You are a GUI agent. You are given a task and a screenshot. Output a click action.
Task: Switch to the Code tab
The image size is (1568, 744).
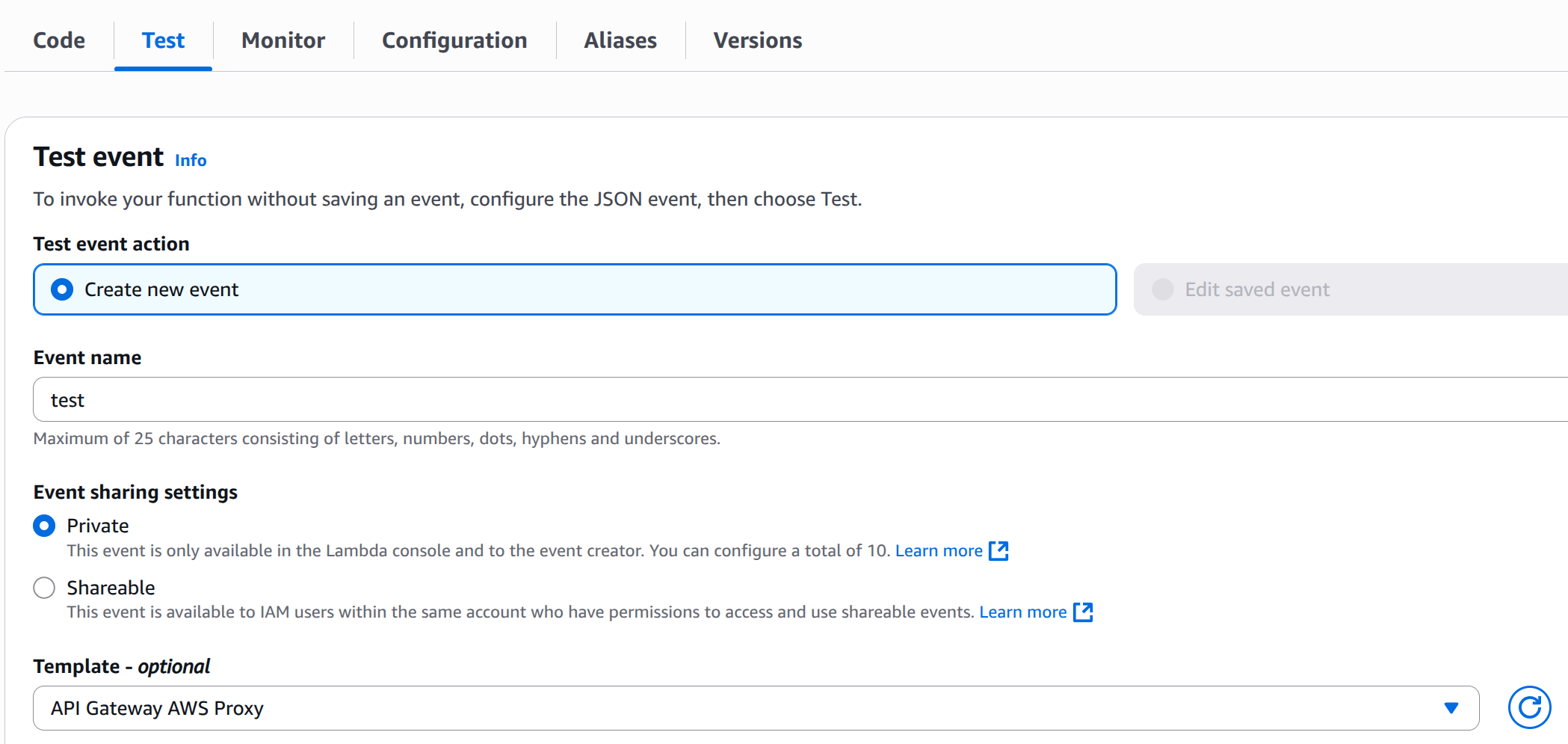coord(59,40)
